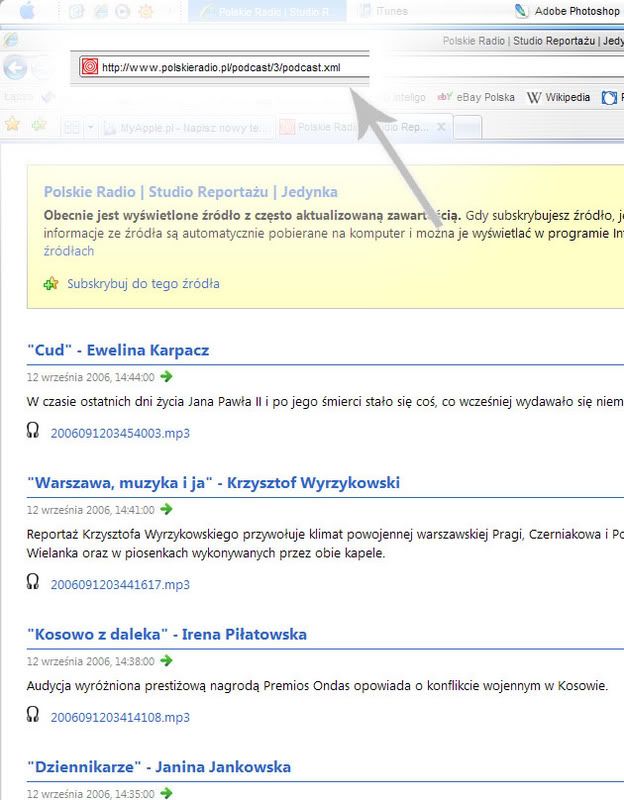The height and width of the screenshot is (800, 624).
Task: Click the 'źródłach' learn more link
Action: click(x=68, y=251)
